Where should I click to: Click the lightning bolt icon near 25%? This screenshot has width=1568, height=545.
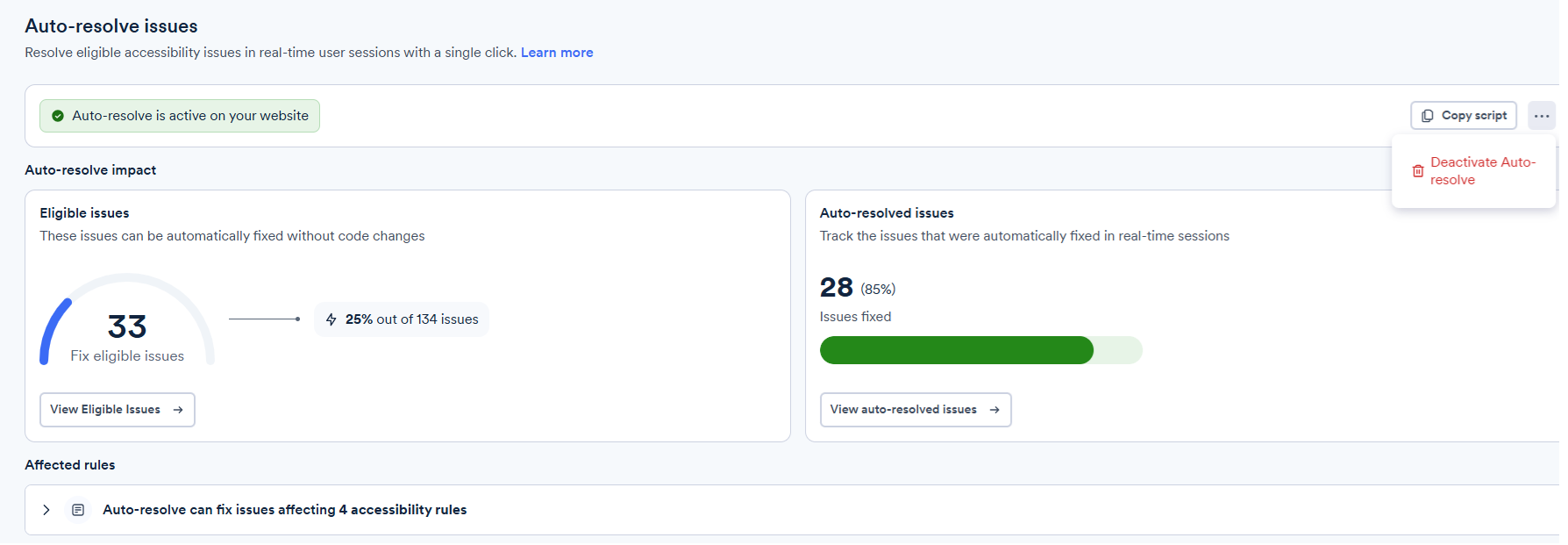coord(331,319)
